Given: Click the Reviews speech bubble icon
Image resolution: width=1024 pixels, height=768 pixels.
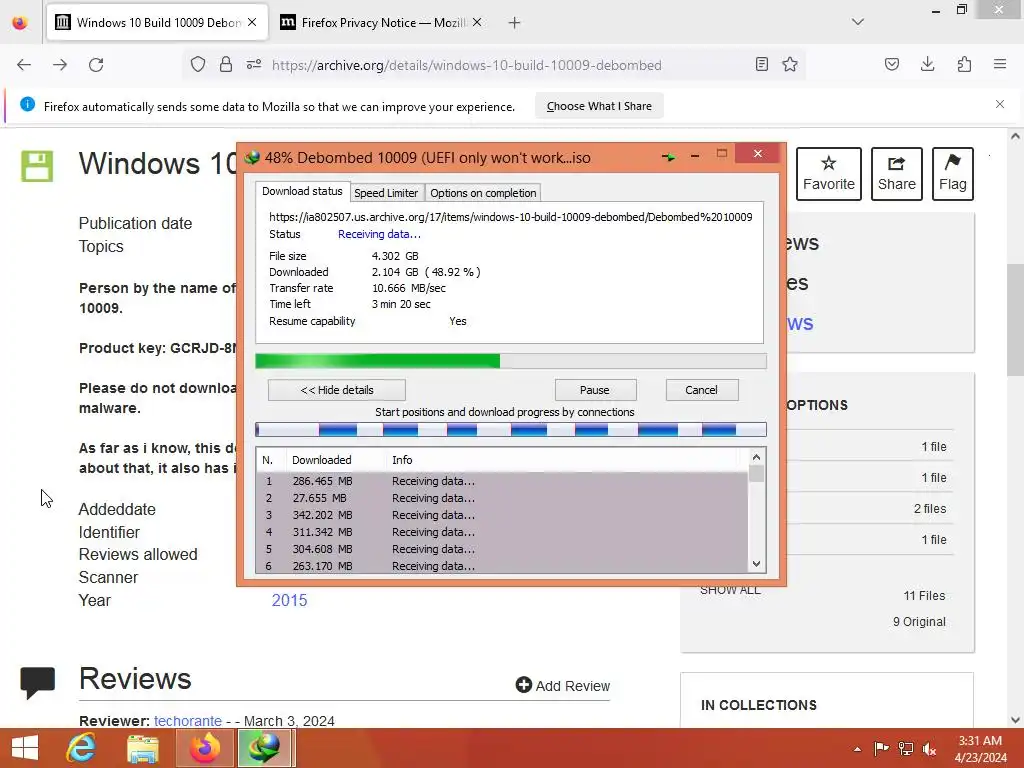Looking at the screenshot, I should point(37,682).
